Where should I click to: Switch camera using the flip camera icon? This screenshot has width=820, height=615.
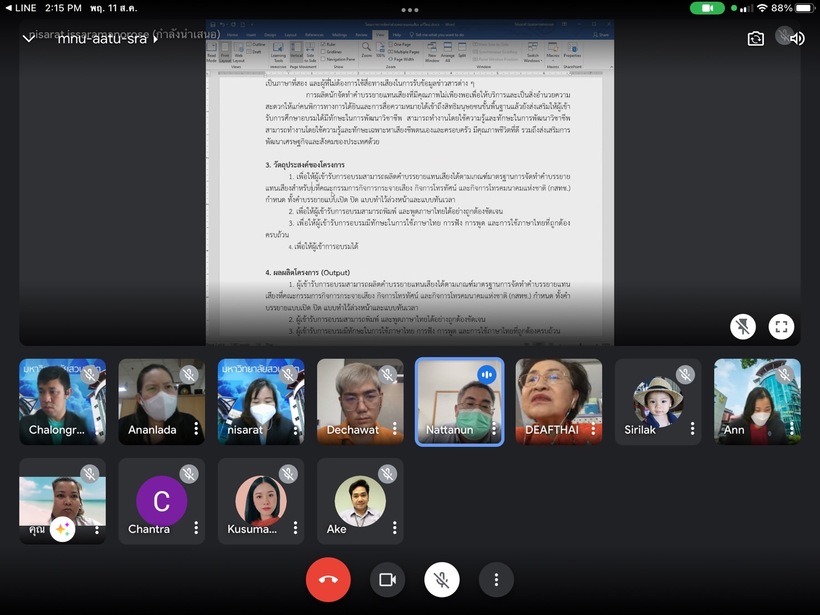pyautogui.click(x=756, y=38)
